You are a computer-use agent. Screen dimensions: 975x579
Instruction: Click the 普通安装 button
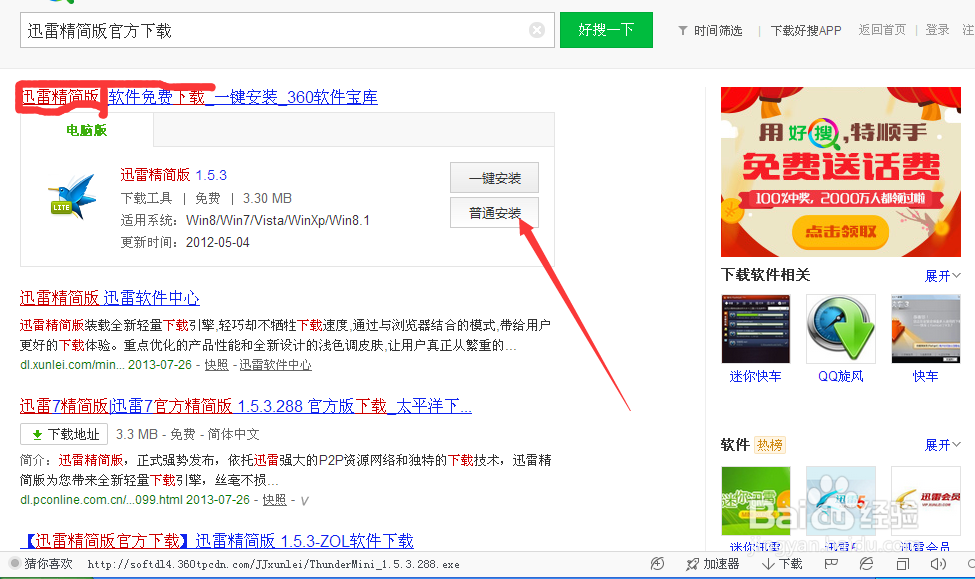click(x=494, y=213)
